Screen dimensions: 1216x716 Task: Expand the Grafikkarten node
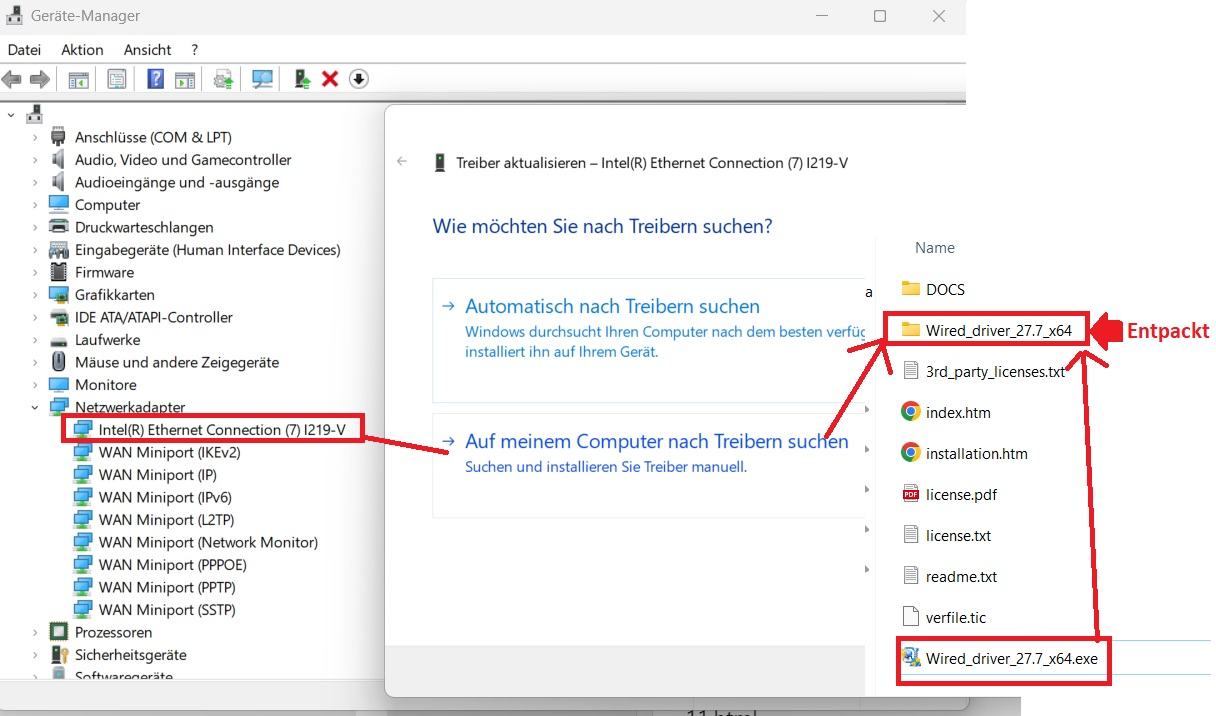point(35,295)
